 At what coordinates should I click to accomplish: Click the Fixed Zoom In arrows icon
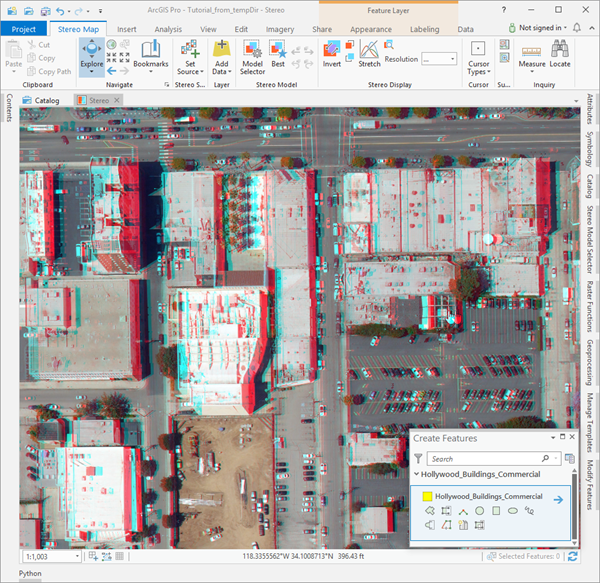coord(112,57)
